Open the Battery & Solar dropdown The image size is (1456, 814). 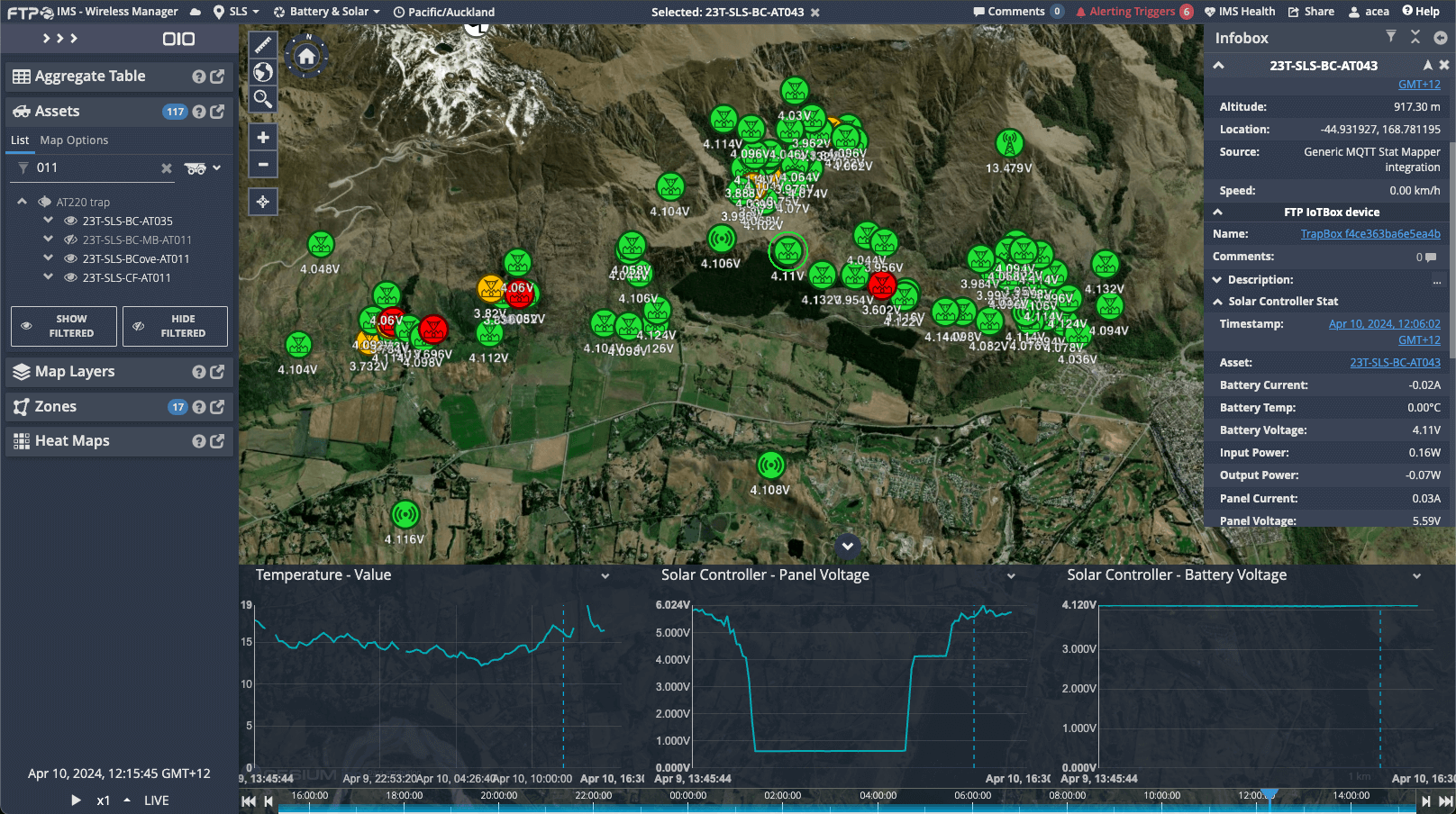[326, 12]
